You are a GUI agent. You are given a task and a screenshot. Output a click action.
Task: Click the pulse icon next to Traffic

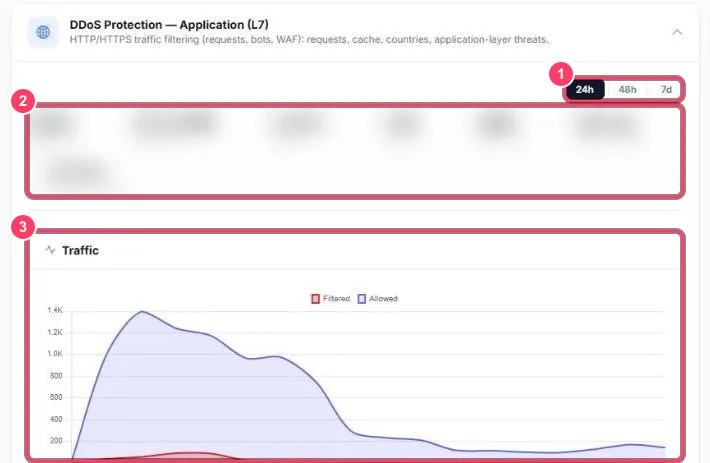(x=50, y=250)
